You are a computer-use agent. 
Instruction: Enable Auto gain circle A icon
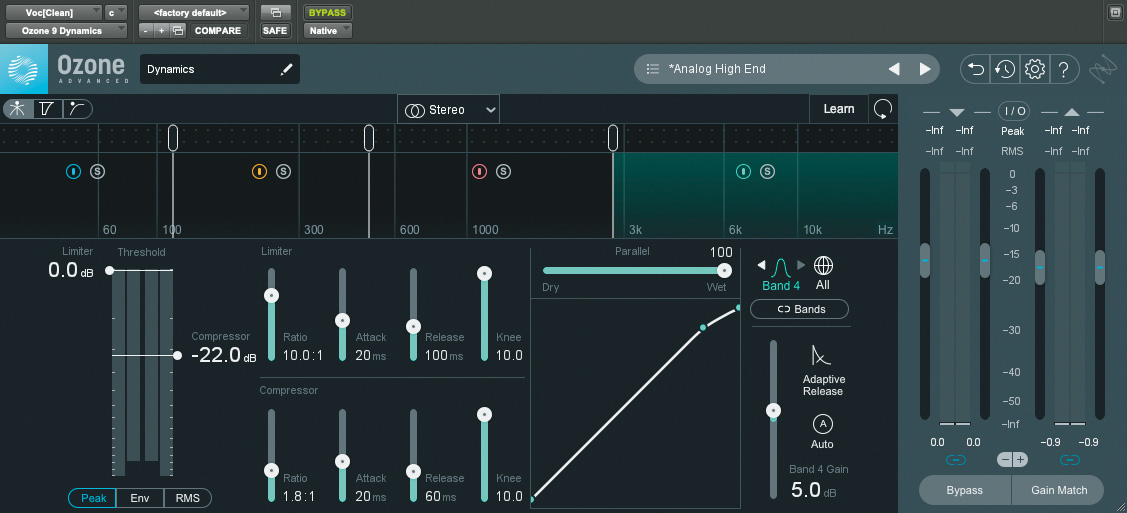coord(822,424)
